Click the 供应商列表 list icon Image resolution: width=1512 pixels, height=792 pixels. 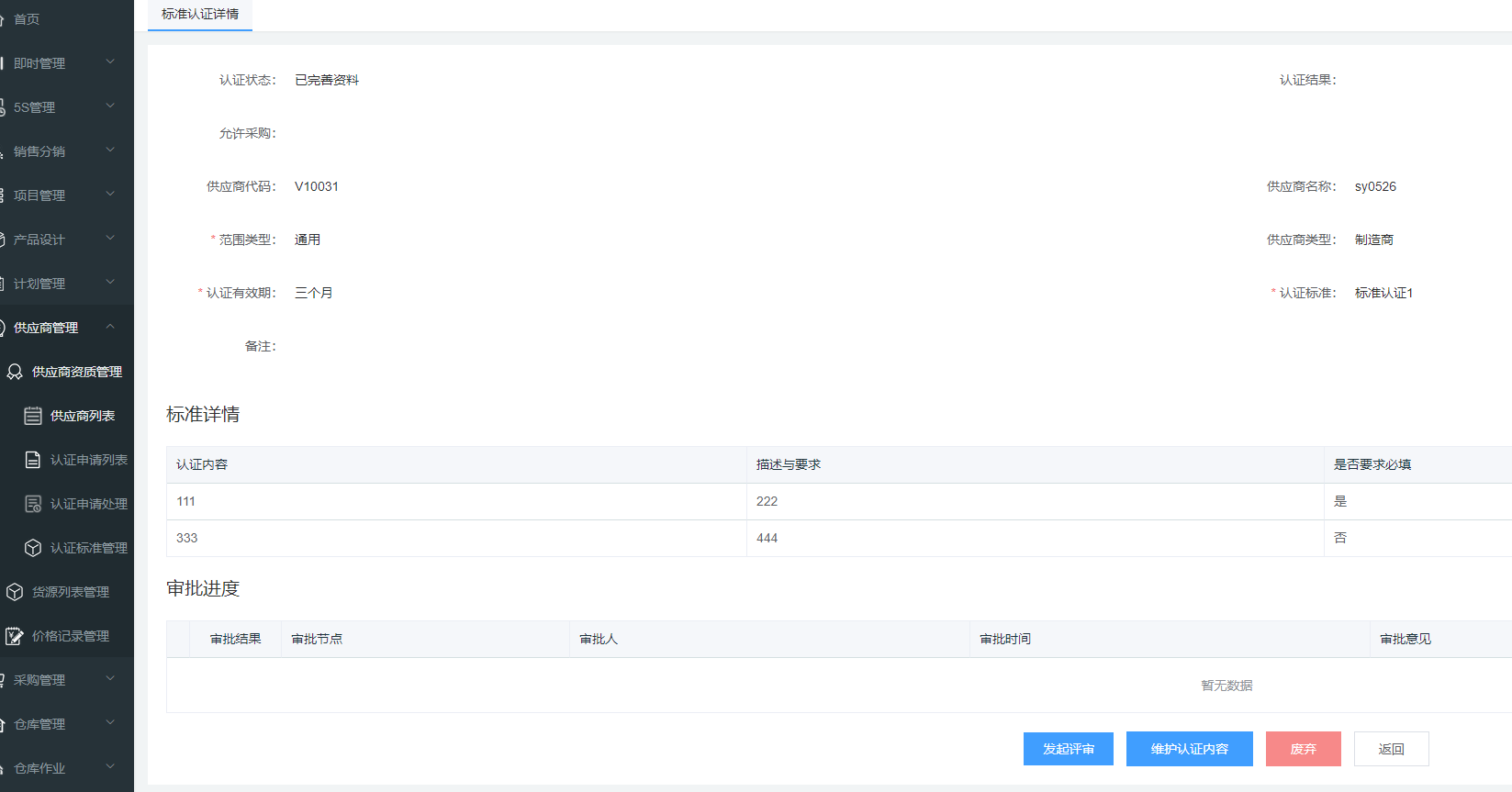coord(33,416)
